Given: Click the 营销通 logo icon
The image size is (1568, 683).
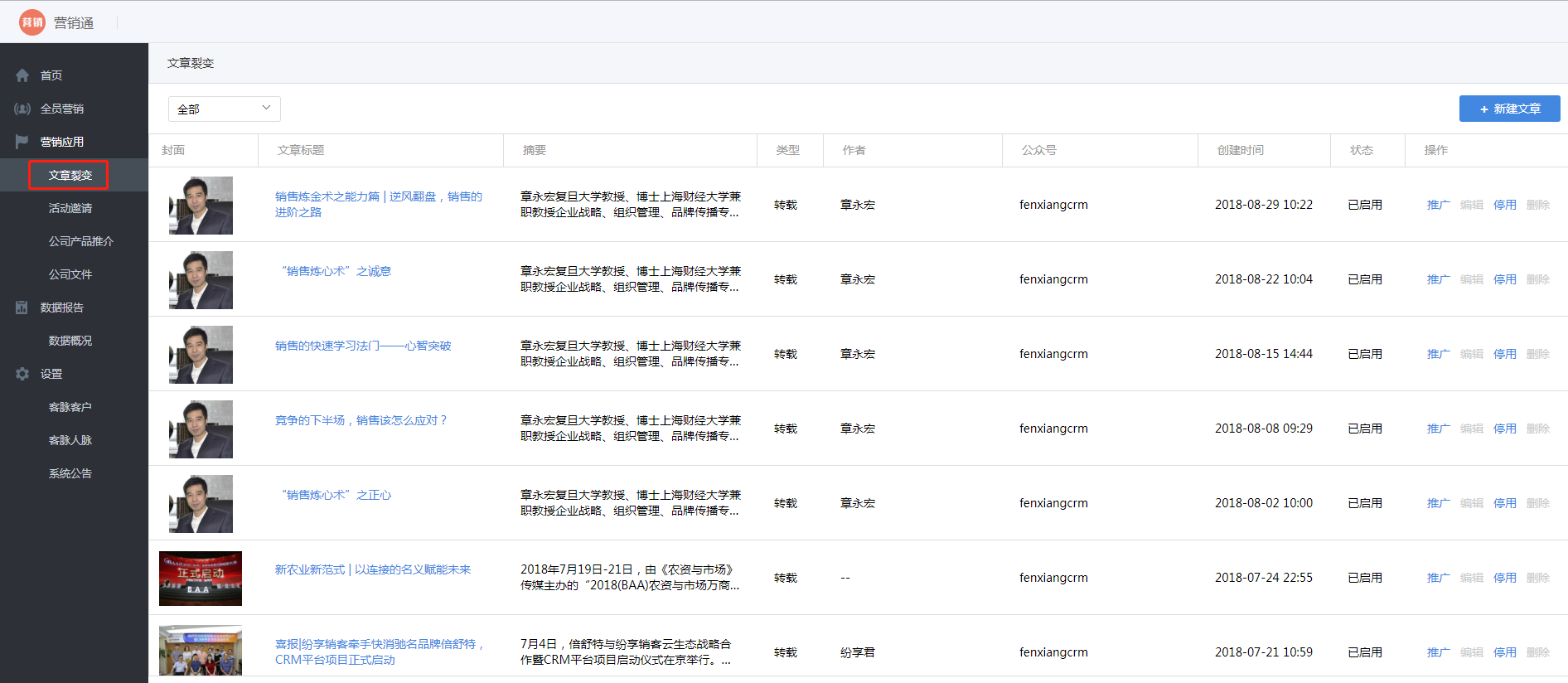Looking at the screenshot, I should click(x=32, y=22).
